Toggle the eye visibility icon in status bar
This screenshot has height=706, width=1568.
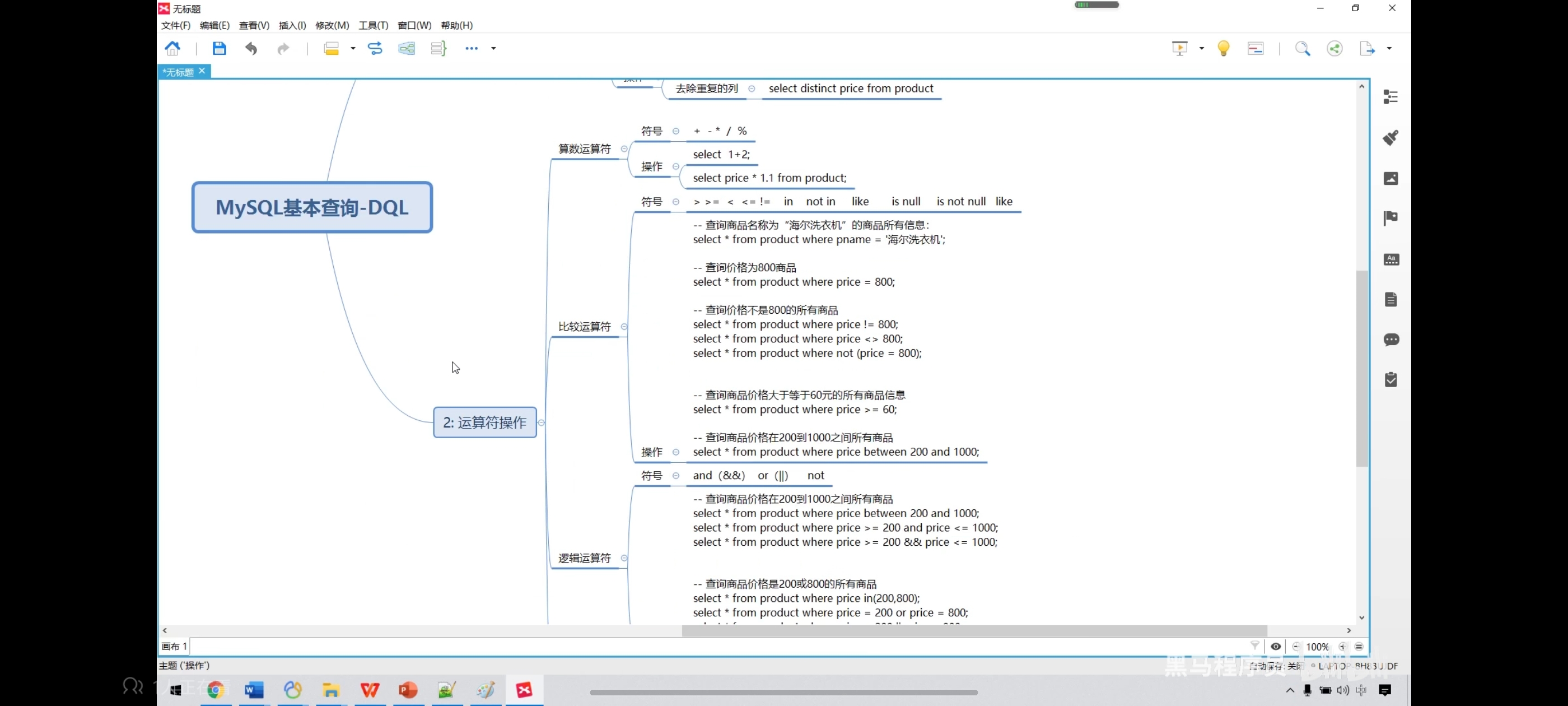(x=1276, y=646)
